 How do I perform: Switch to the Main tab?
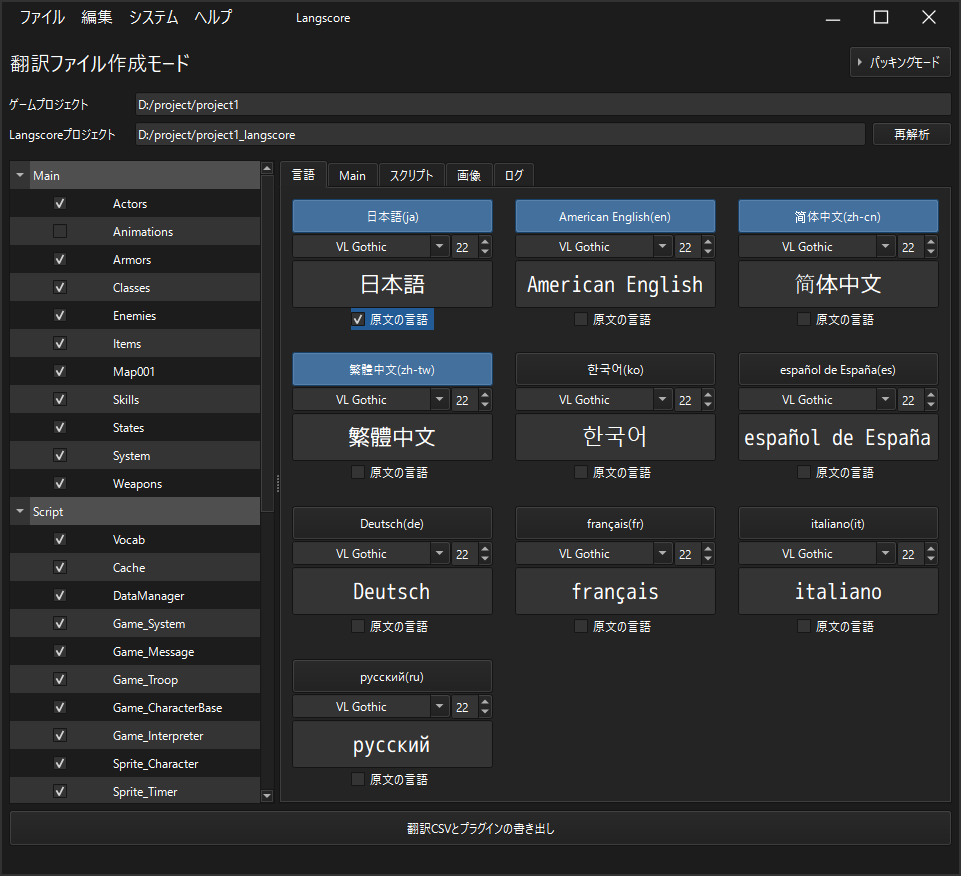[352, 176]
